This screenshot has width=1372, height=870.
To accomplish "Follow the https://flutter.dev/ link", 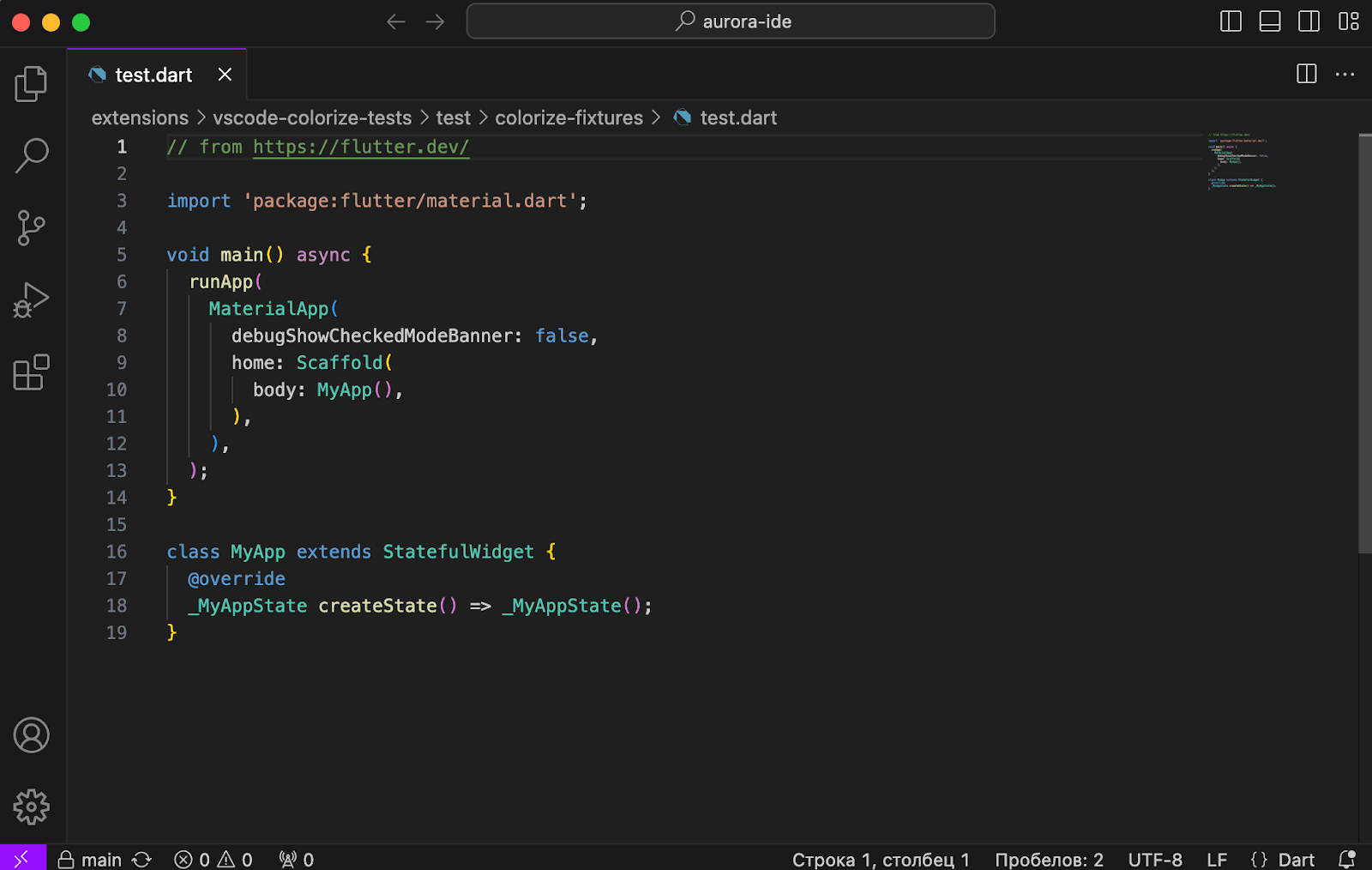I will pos(361,147).
